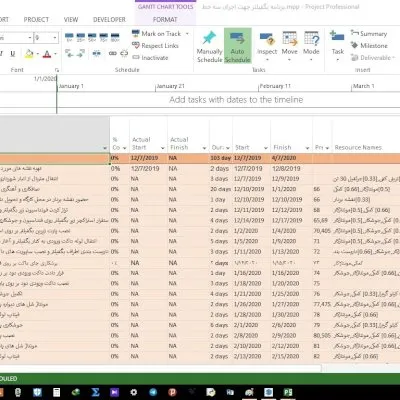Viewport: 400px width, 400px height.
Task: Switch to Manually Schedule mode
Action: click(209, 46)
